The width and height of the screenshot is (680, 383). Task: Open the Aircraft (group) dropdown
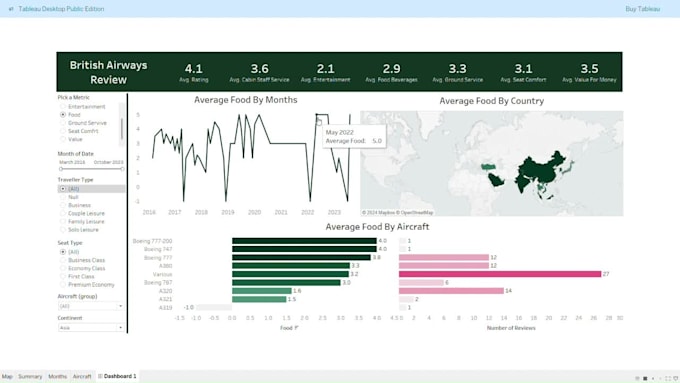91,306
